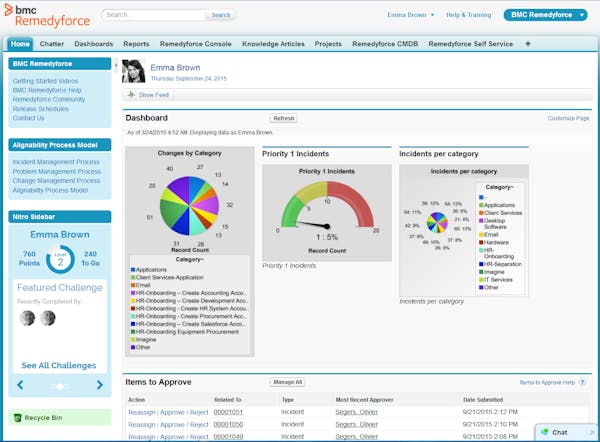Click the Dashboard Refresh button
This screenshot has width=600, height=442.
pyautogui.click(x=284, y=118)
